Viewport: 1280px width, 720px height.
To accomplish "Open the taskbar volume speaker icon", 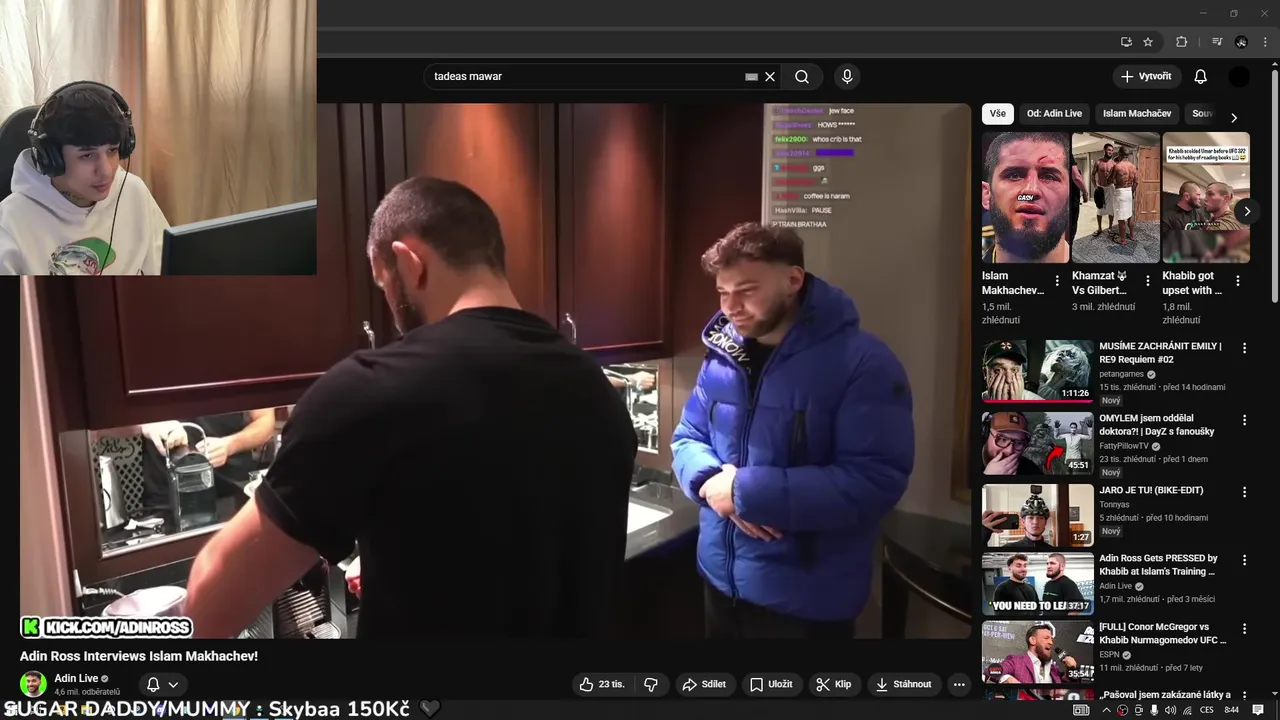I will coord(1170,710).
